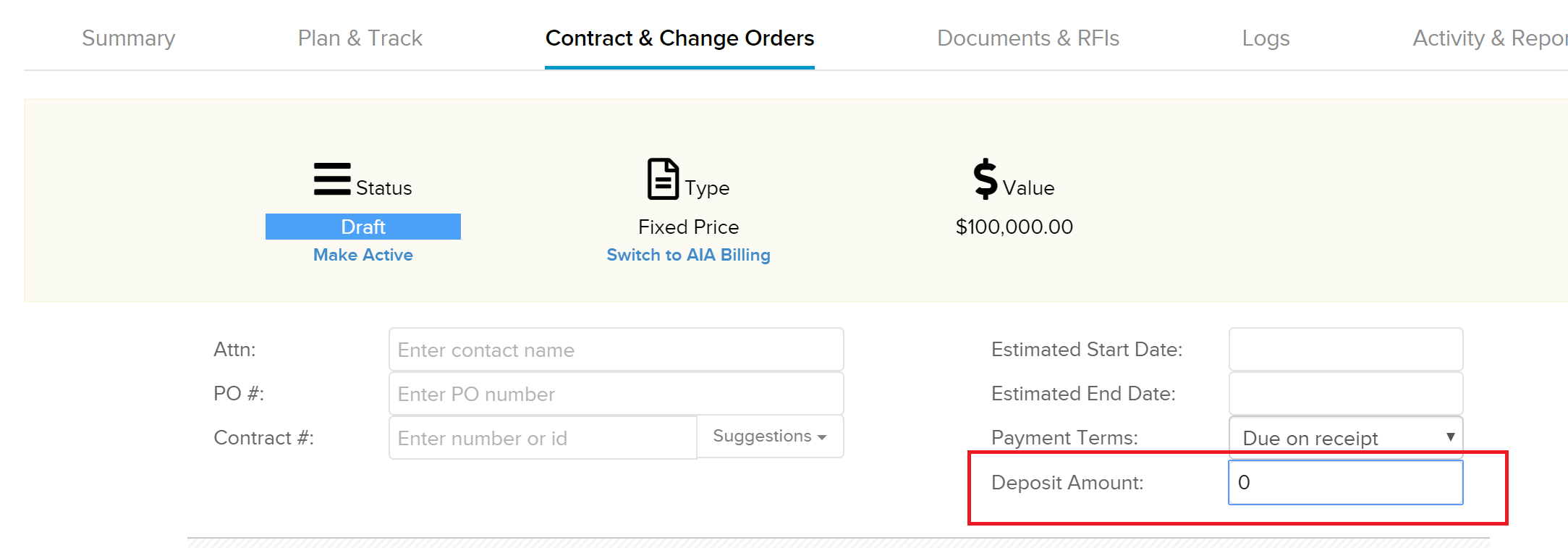This screenshot has height=548, width=1568.
Task: Switch to the Summary tab
Action: pos(129,38)
